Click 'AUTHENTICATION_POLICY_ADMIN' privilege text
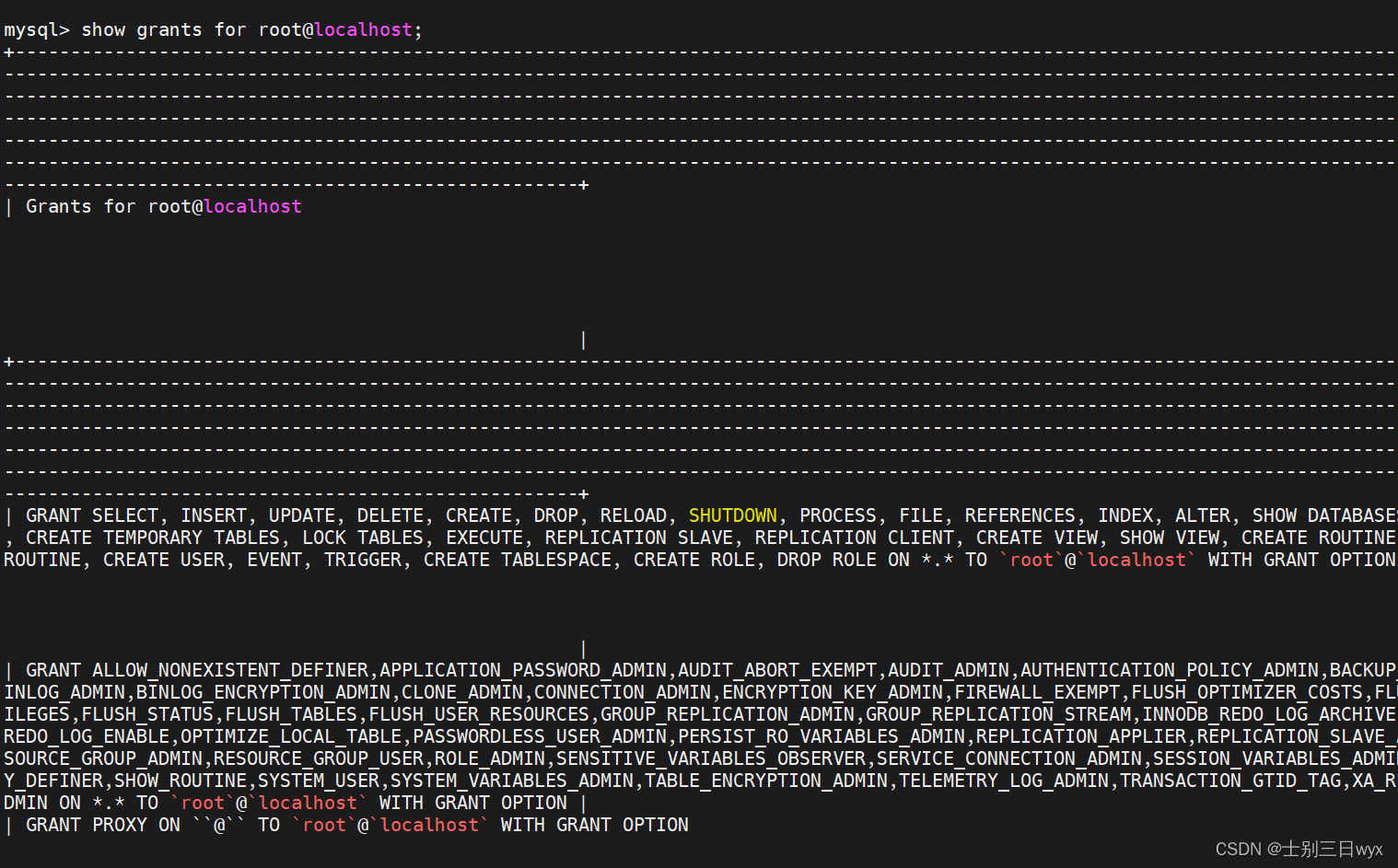 [1170, 671]
